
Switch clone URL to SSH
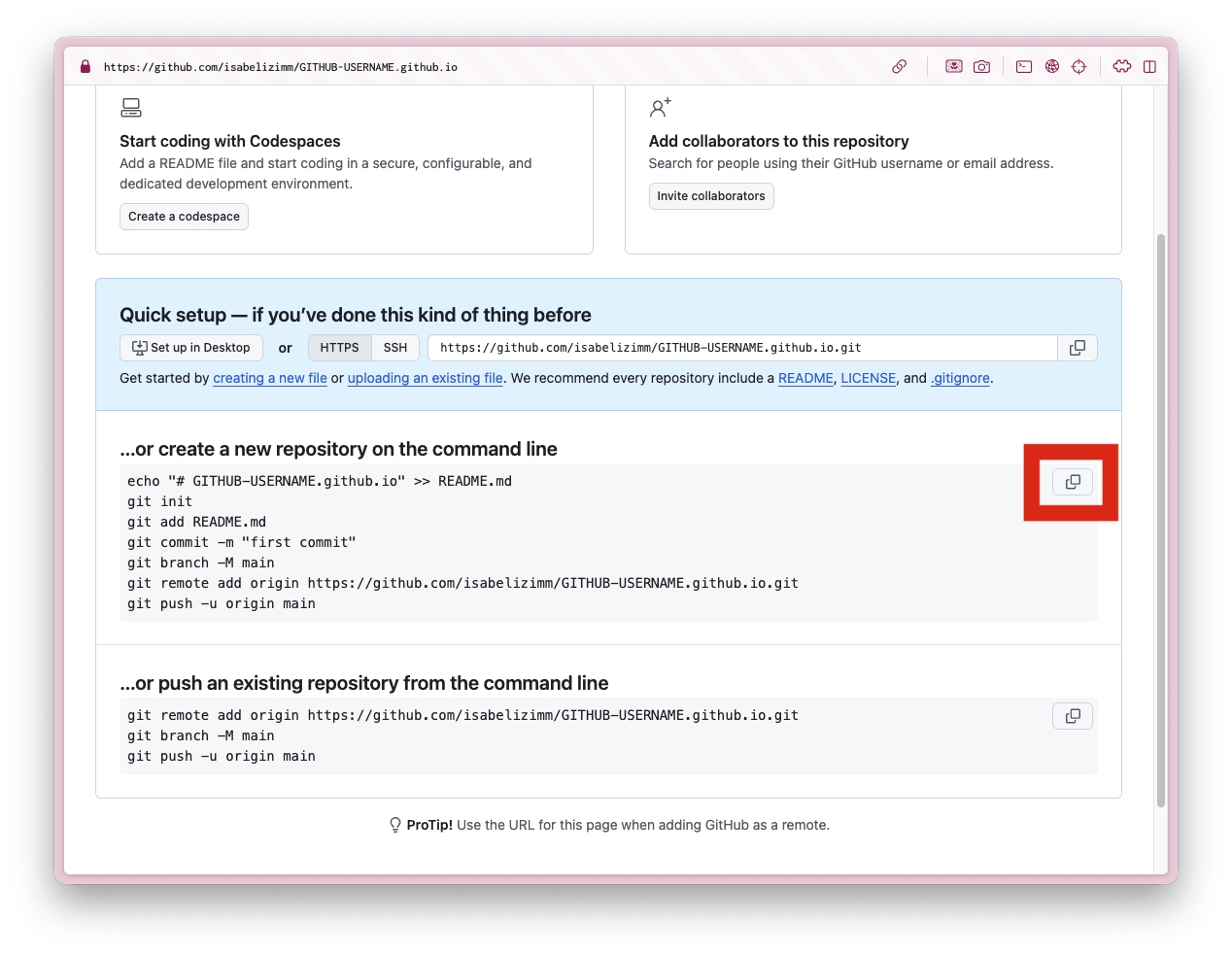pos(395,348)
